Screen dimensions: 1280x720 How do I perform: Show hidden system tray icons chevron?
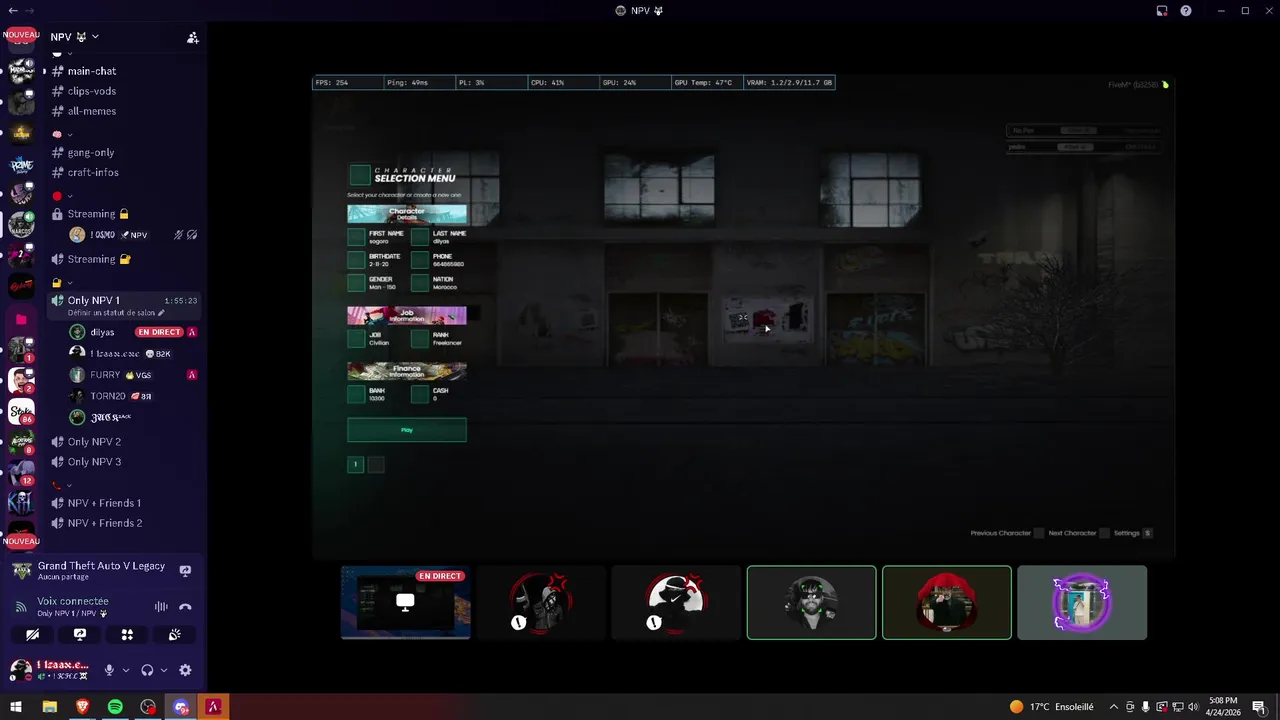(1114, 707)
